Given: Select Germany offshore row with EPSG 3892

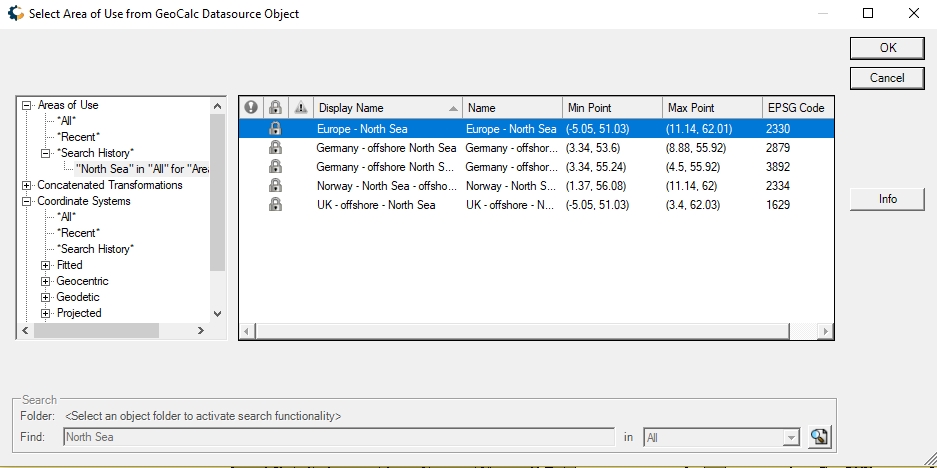Looking at the screenshot, I should (x=536, y=167).
